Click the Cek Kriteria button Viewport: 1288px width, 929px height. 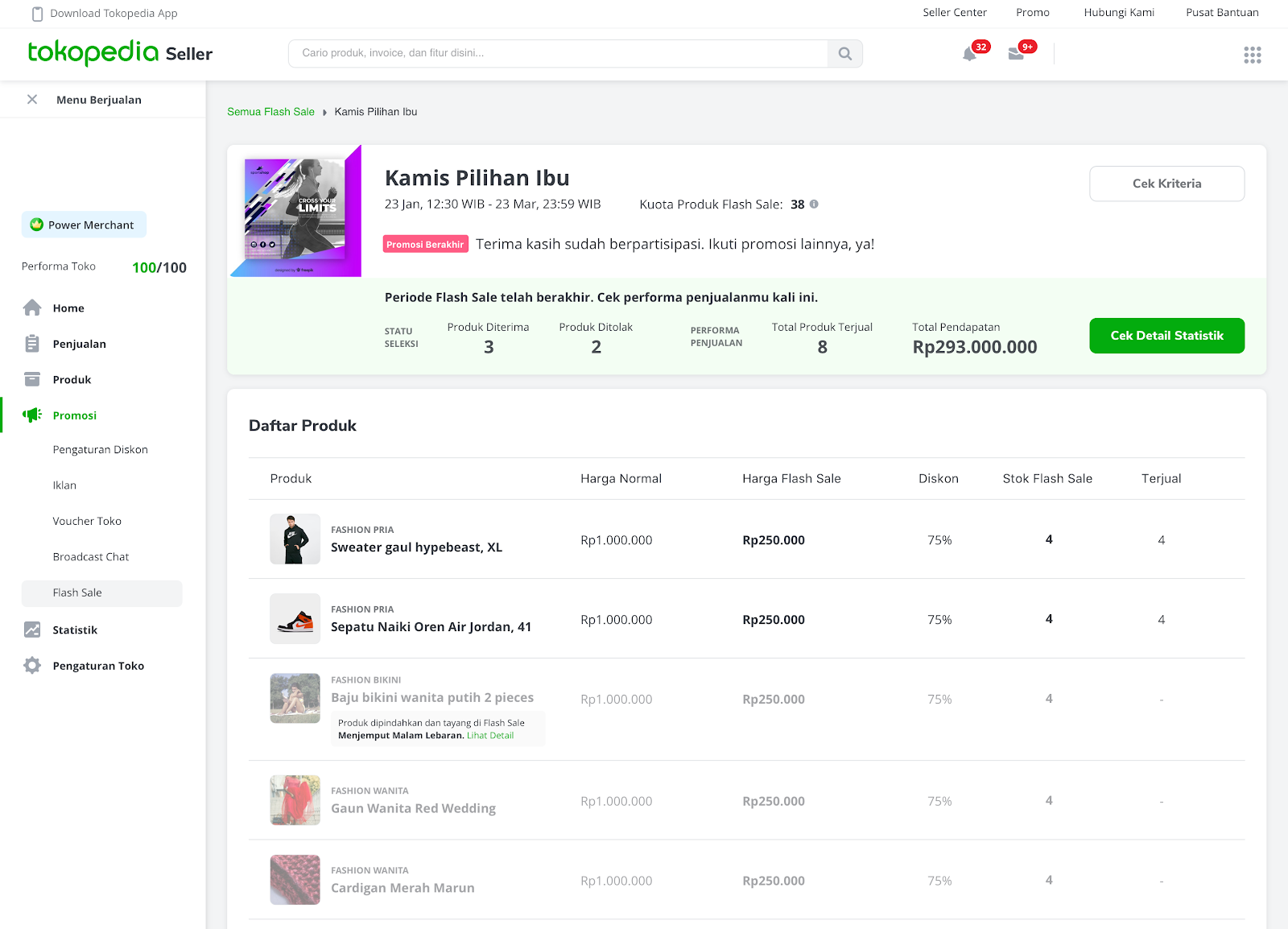coord(1166,184)
